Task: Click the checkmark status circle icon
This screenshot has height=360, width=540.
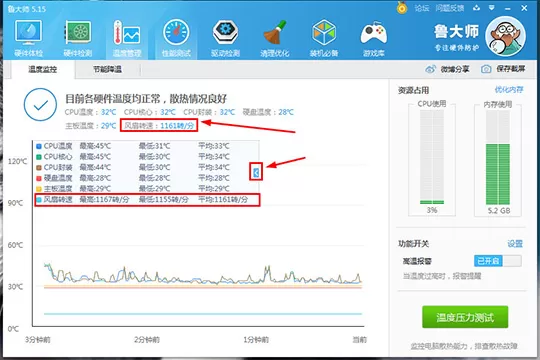Action: [40, 105]
